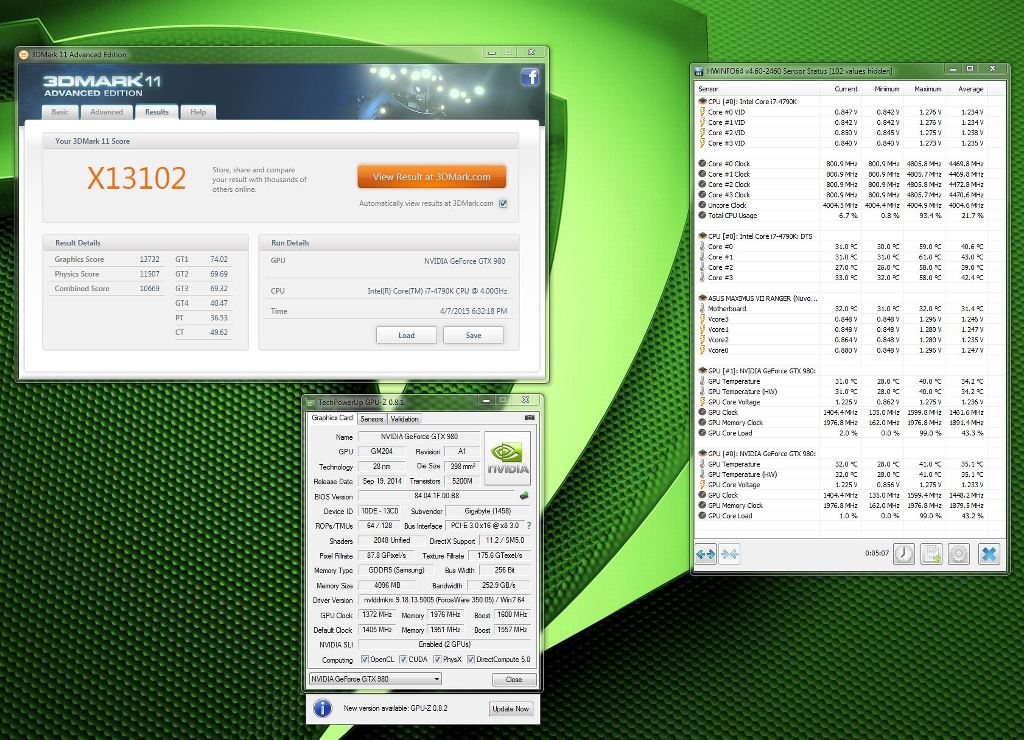1024x740 pixels.
Task: Open HWiNFO sensor settings gear button
Action: 959,554
